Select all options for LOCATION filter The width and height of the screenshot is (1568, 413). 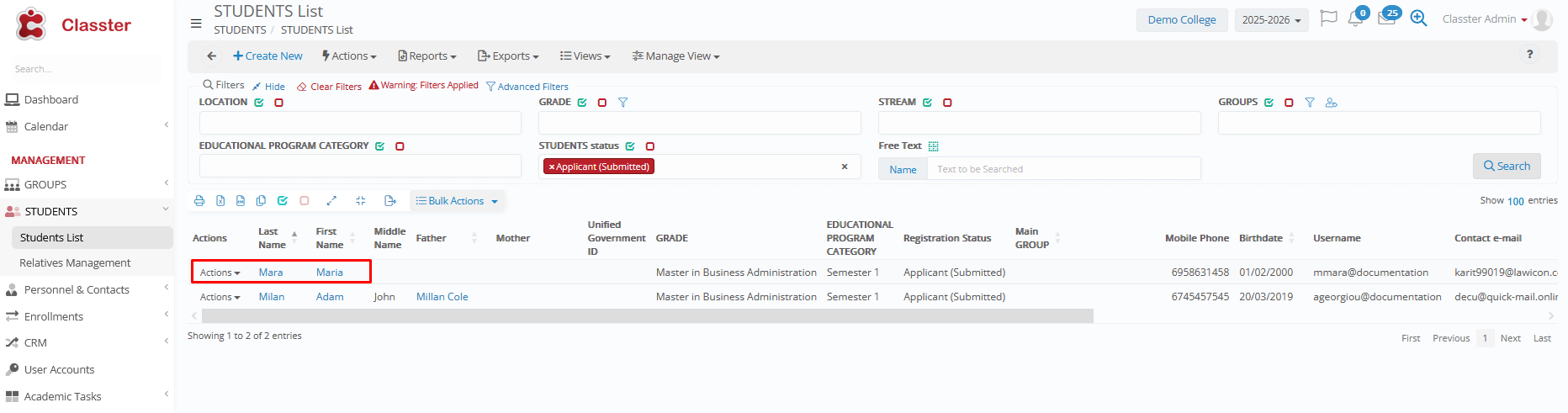[259, 103]
